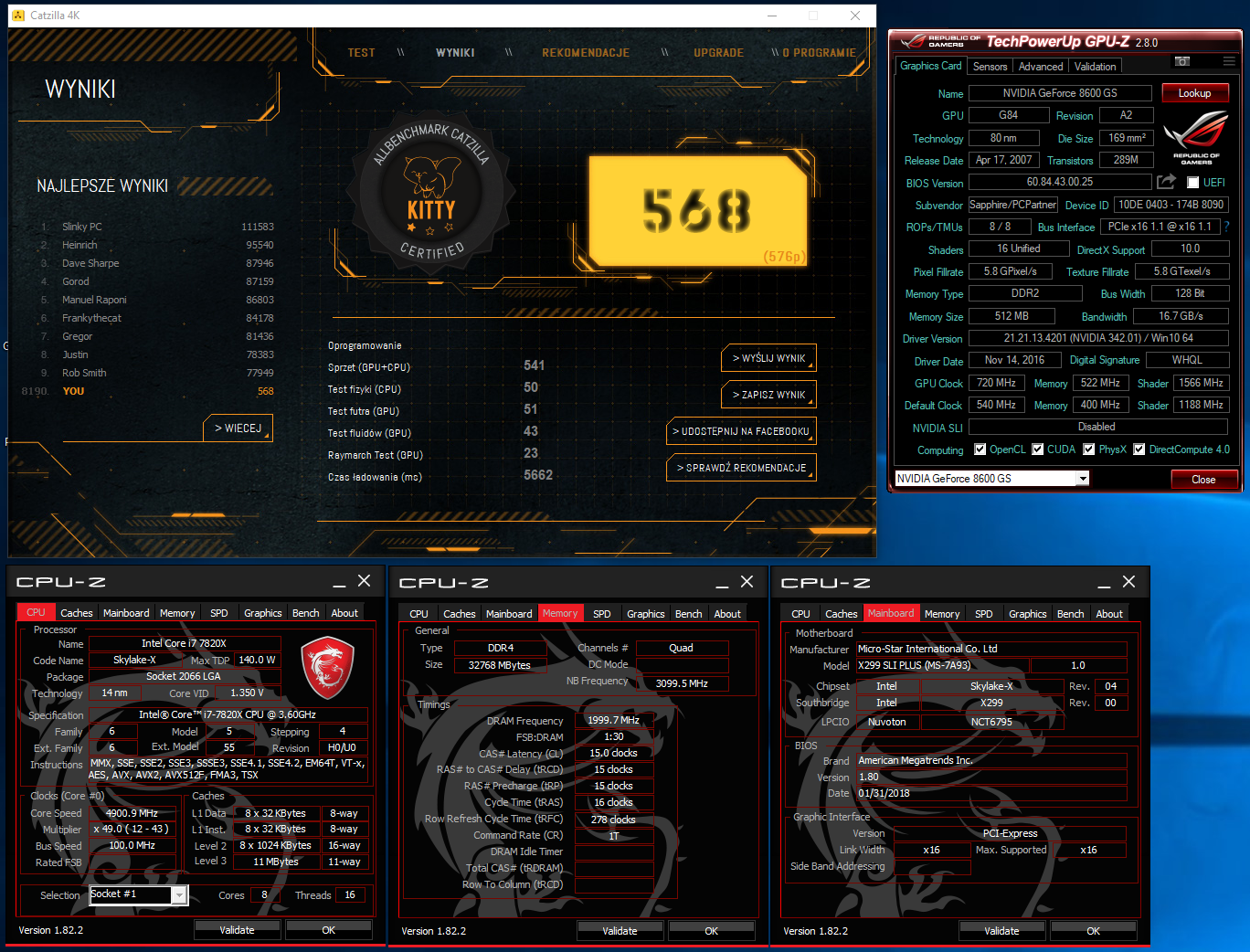Toggle the PhysX checkbox

(1088, 450)
